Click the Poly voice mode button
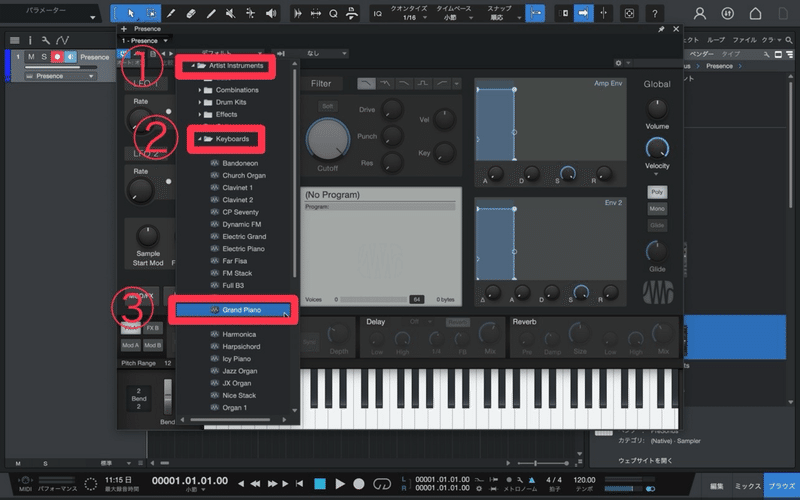800x500 pixels. (657, 192)
